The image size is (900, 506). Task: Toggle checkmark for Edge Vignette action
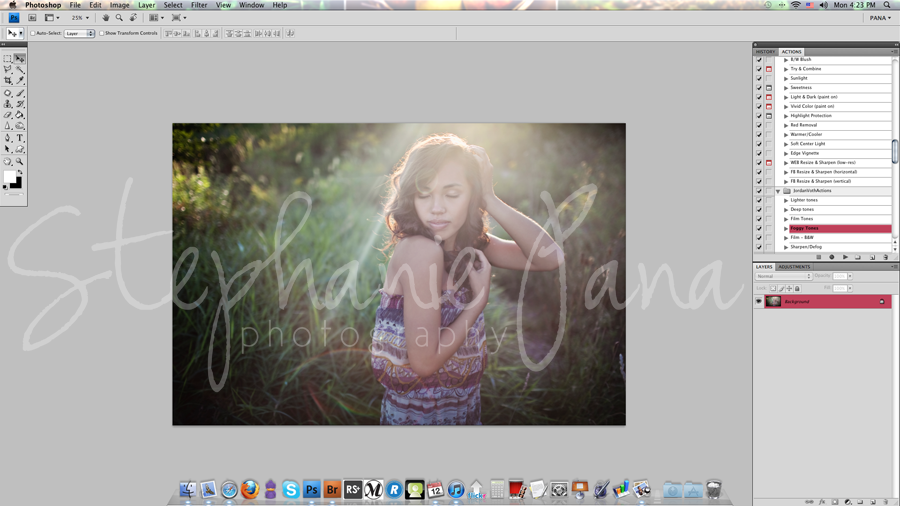coord(759,153)
